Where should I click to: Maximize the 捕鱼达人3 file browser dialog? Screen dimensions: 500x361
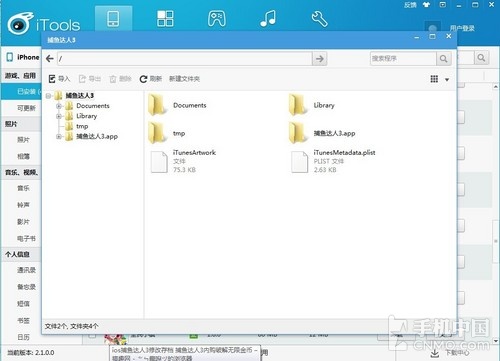pyautogui.click(x=432, y=36)
